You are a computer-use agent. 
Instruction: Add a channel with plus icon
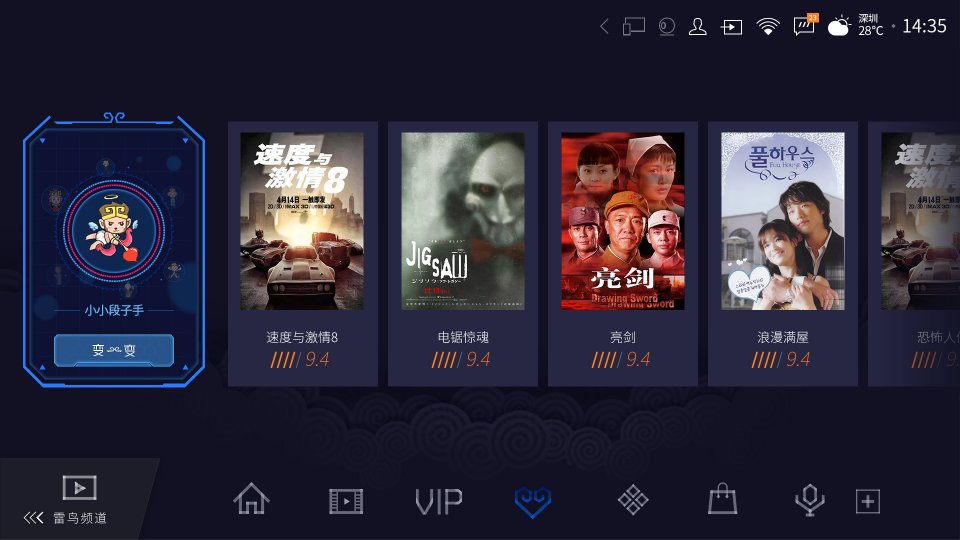coord(868,501)
